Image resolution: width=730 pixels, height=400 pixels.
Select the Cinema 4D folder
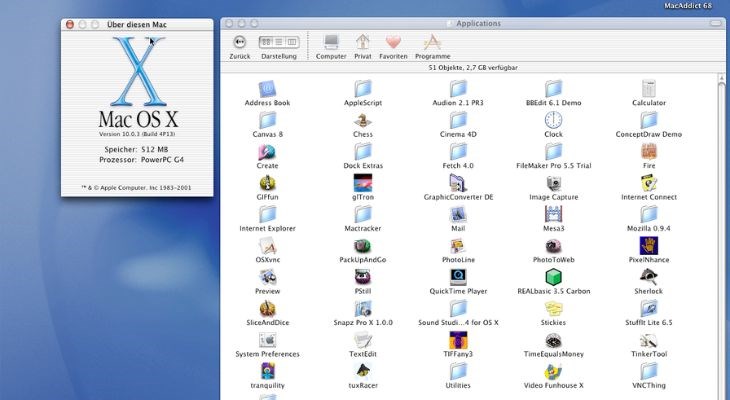(x=458, y=120)
